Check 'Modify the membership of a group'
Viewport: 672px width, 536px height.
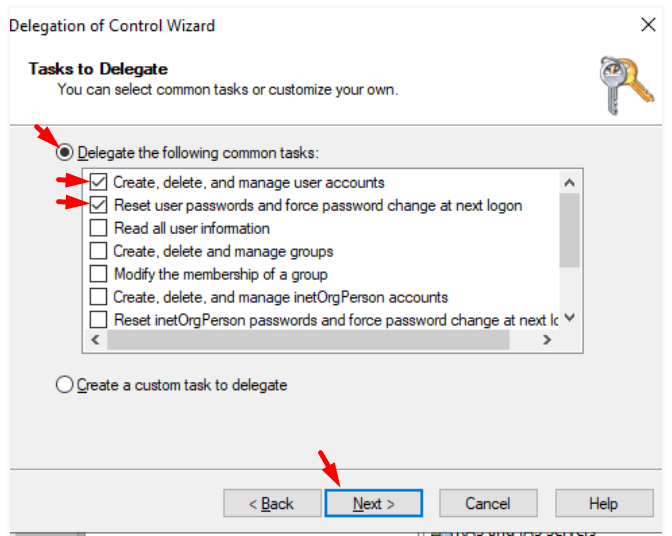point(98,274)
